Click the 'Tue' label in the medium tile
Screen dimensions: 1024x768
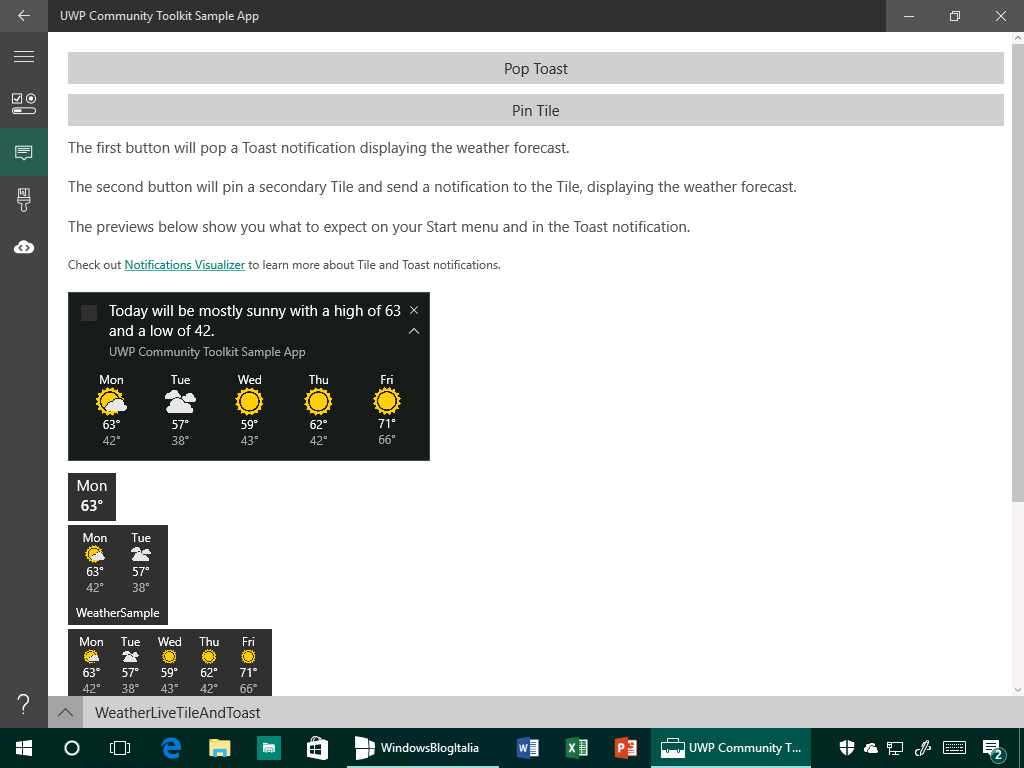click(x=141, y=537)
